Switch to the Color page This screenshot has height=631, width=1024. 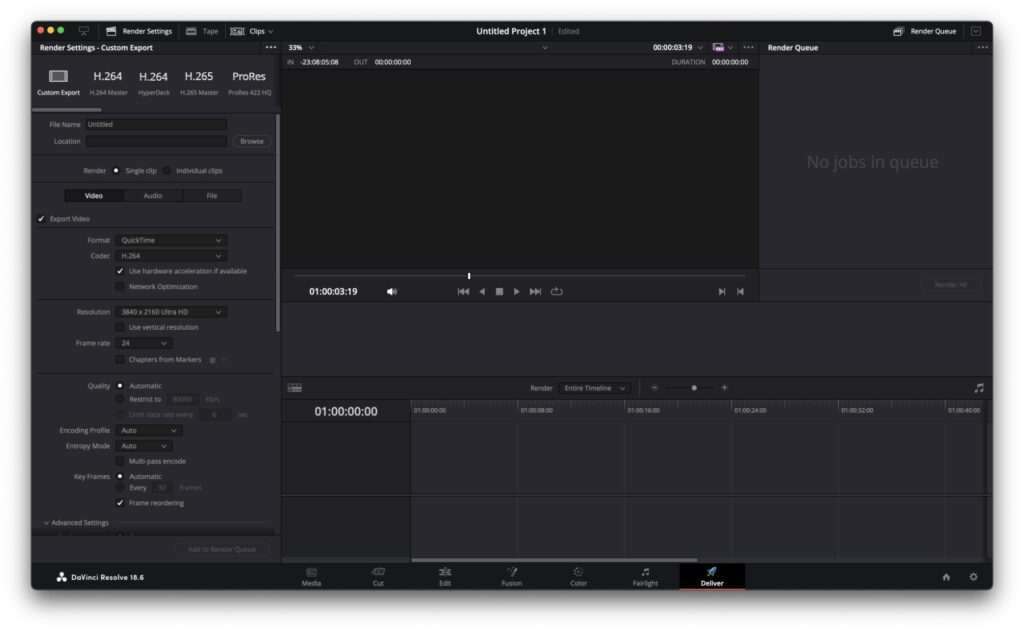click(578, 576)
